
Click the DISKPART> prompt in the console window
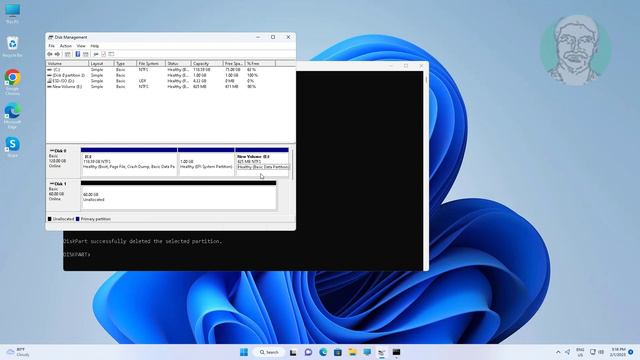[x=77, y=255]
